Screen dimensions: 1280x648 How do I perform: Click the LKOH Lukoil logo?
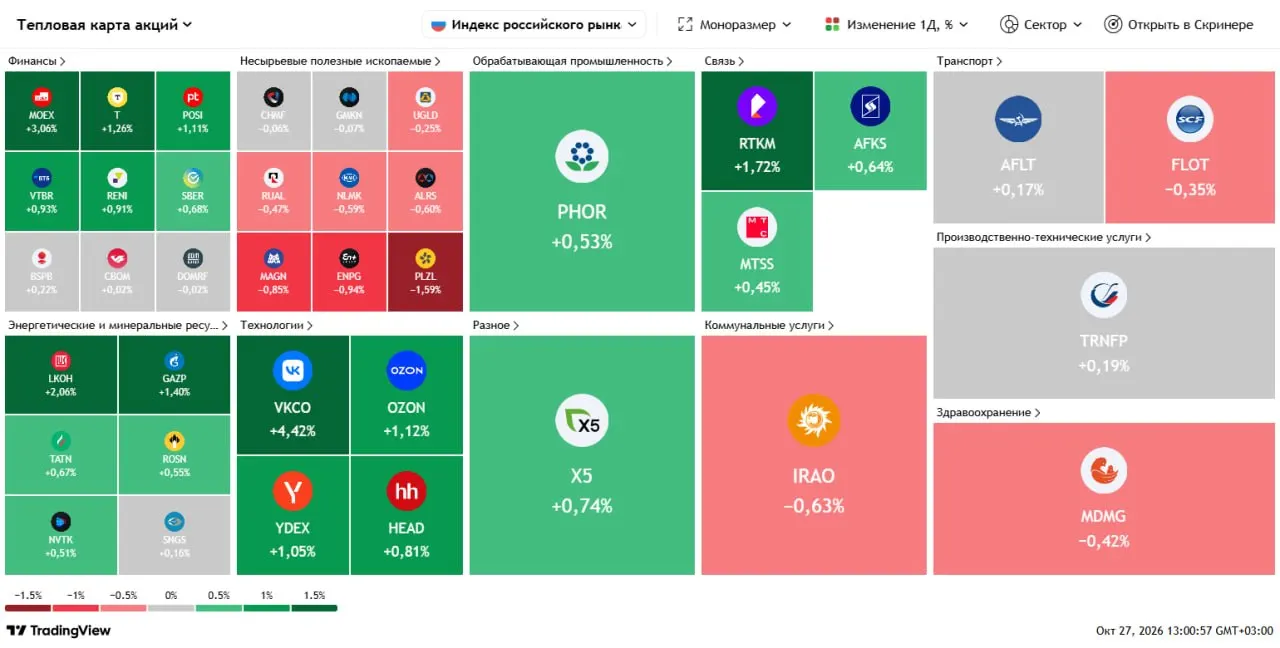(61, 361)
